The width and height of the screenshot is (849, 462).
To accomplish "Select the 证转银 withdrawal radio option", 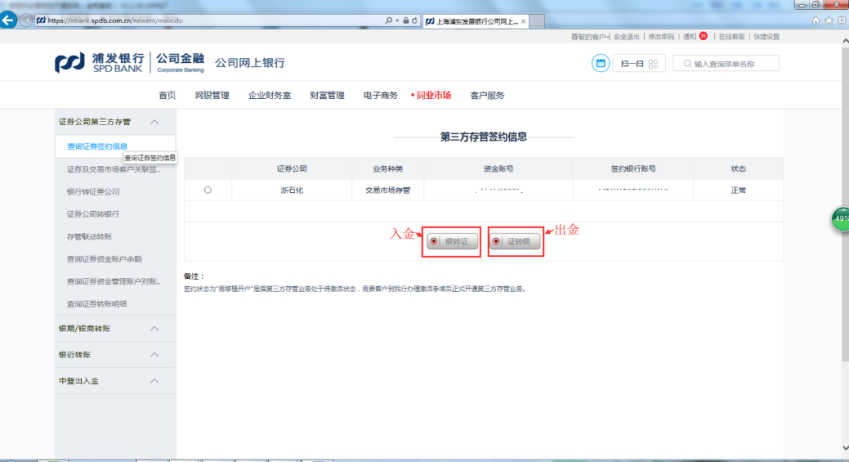I will [x=497, y=241].
